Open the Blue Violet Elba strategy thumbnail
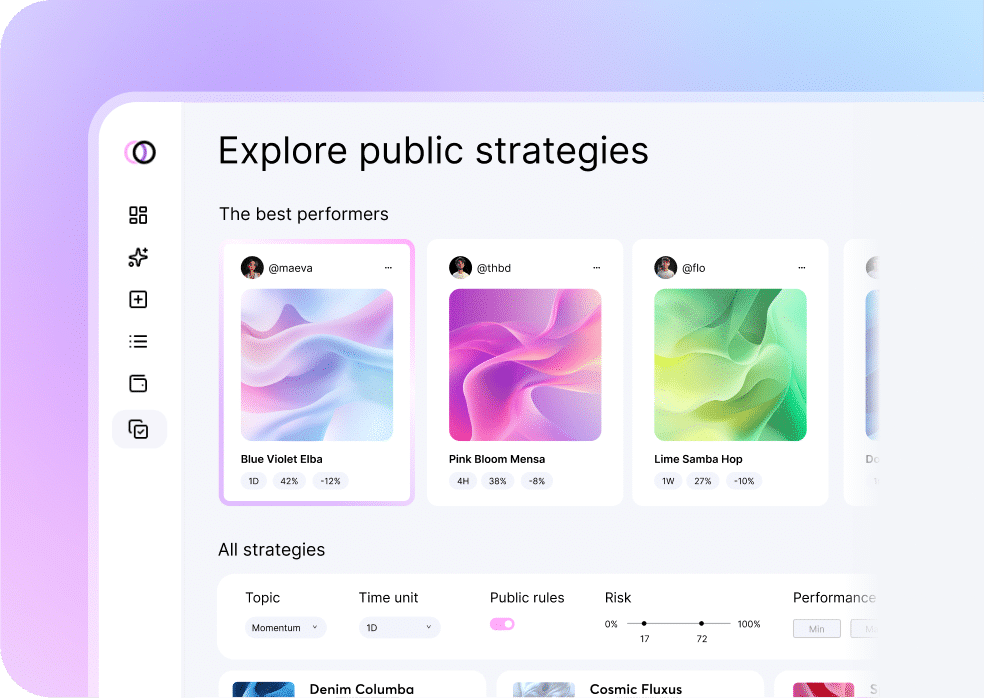Screen dimensions: 984x698 (317, 365)
